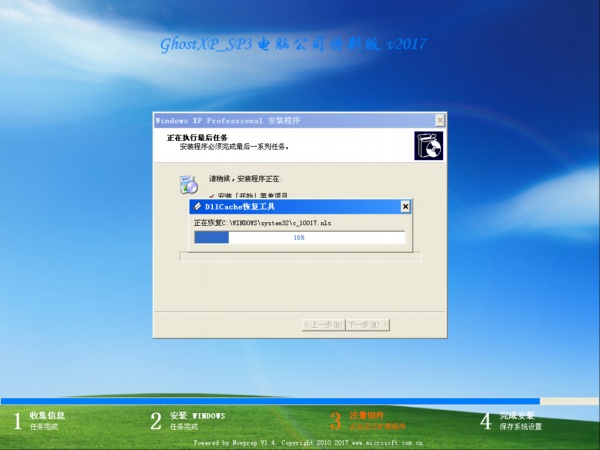
Task: Close the DllCache恢复工具 dialog
Action: [405, 207]
